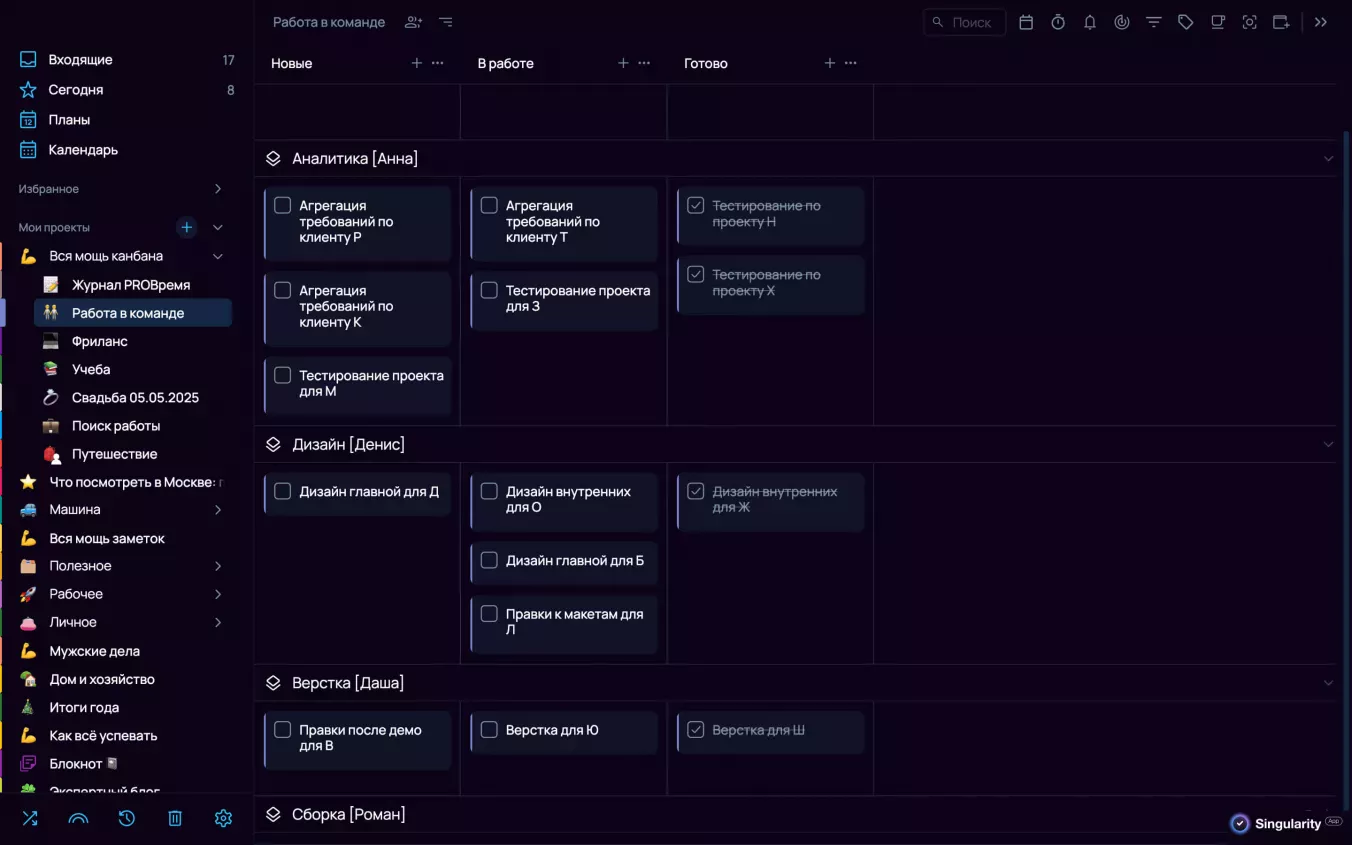This screenshot has width=1352, height=845.
Task: Expand Личное project chevron
Action: click(x=218, y=622)
